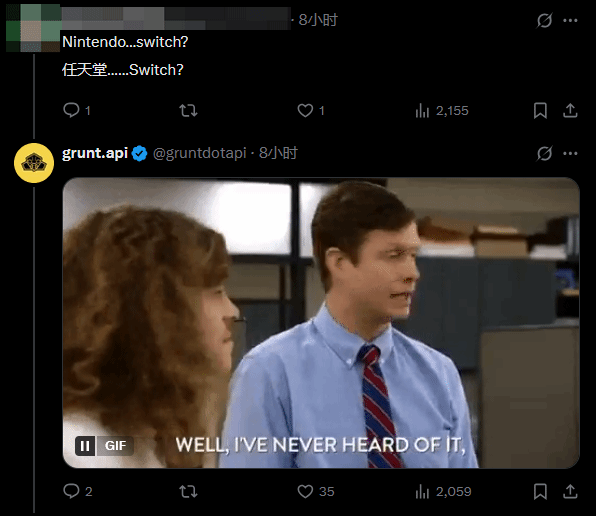Open grunt.api profile avatar
This screenshot has width=596, height=516.
click(x=34, y=163)
